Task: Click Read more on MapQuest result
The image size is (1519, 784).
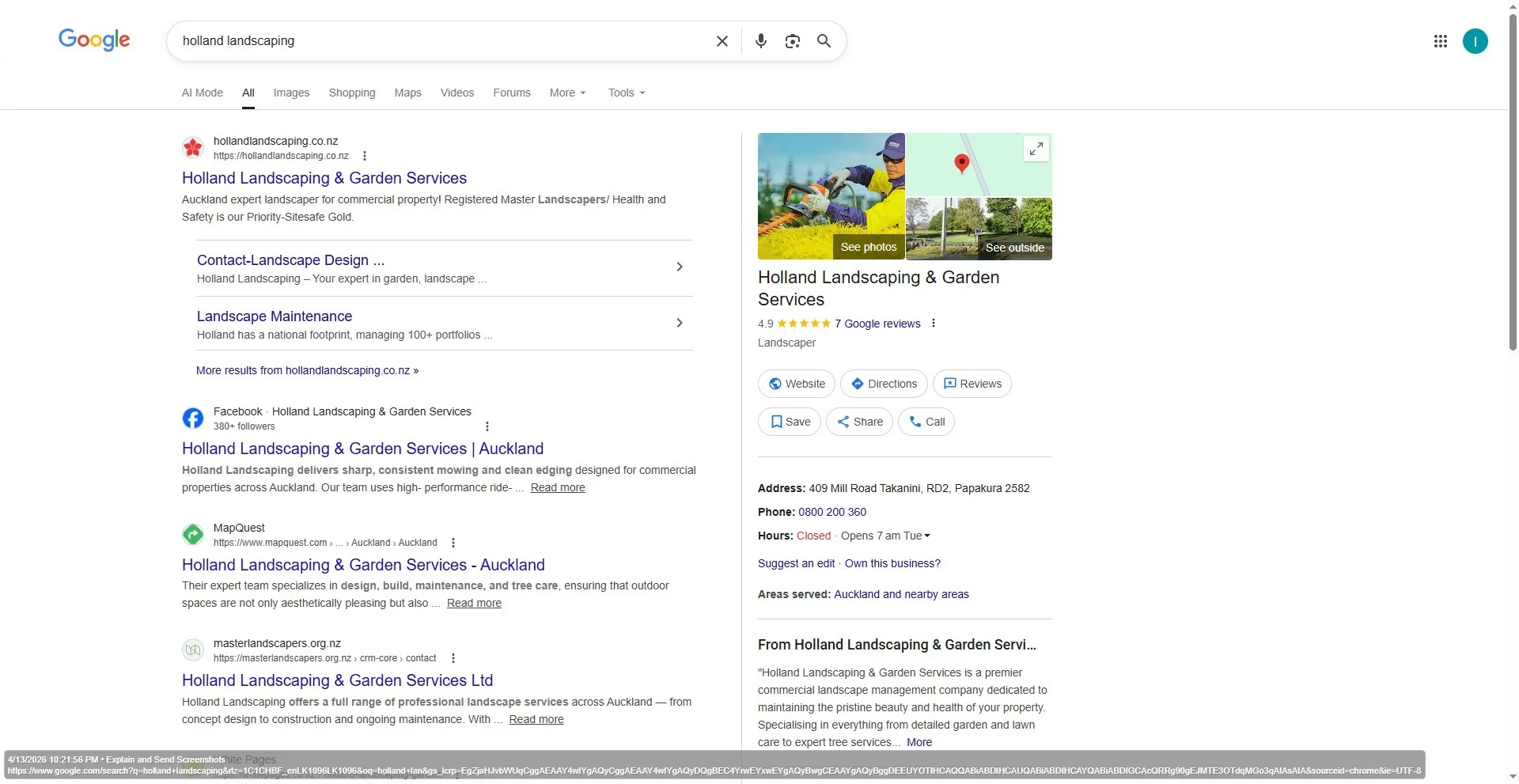Action: [474, 603]
